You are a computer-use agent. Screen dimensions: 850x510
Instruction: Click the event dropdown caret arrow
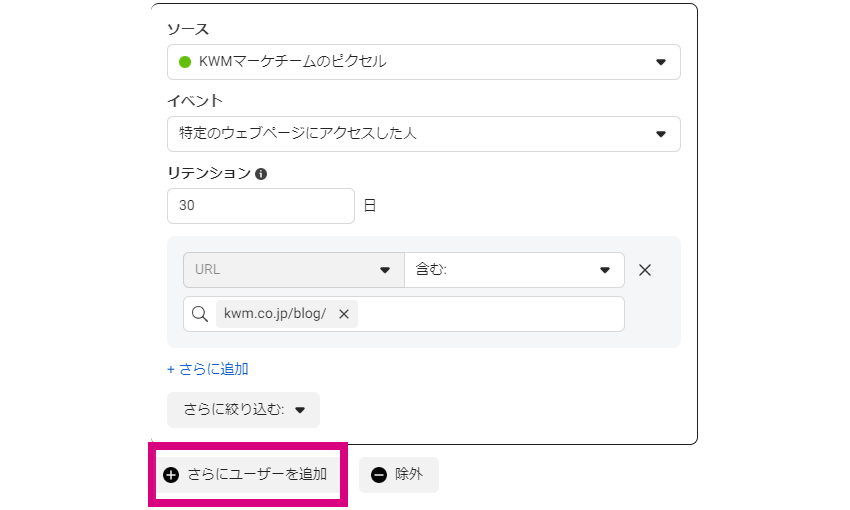660,134
